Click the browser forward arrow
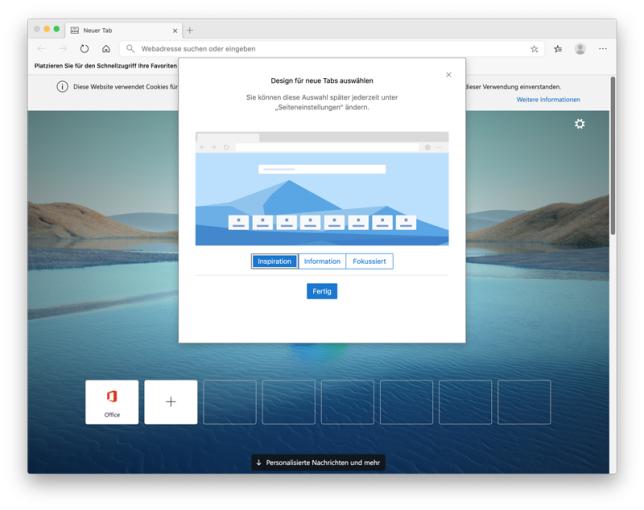The image size is (644, 510). [x=63, y=49]
